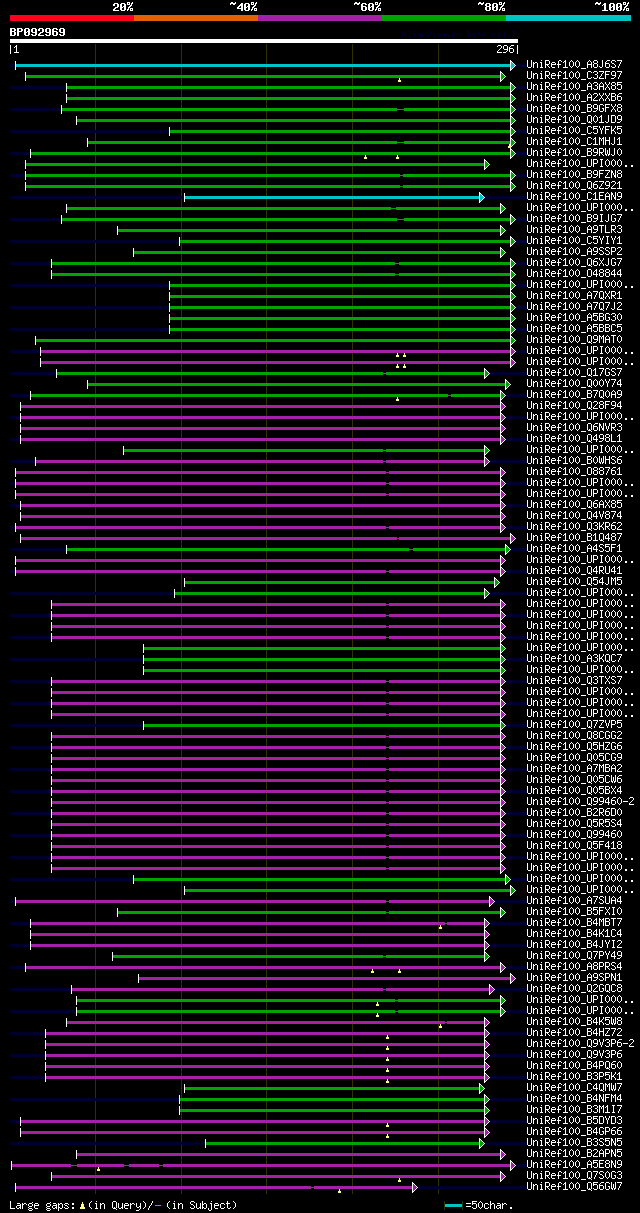
Task: Select hit label UniRef100_B3S5N5
Action: coord(574,1142)
